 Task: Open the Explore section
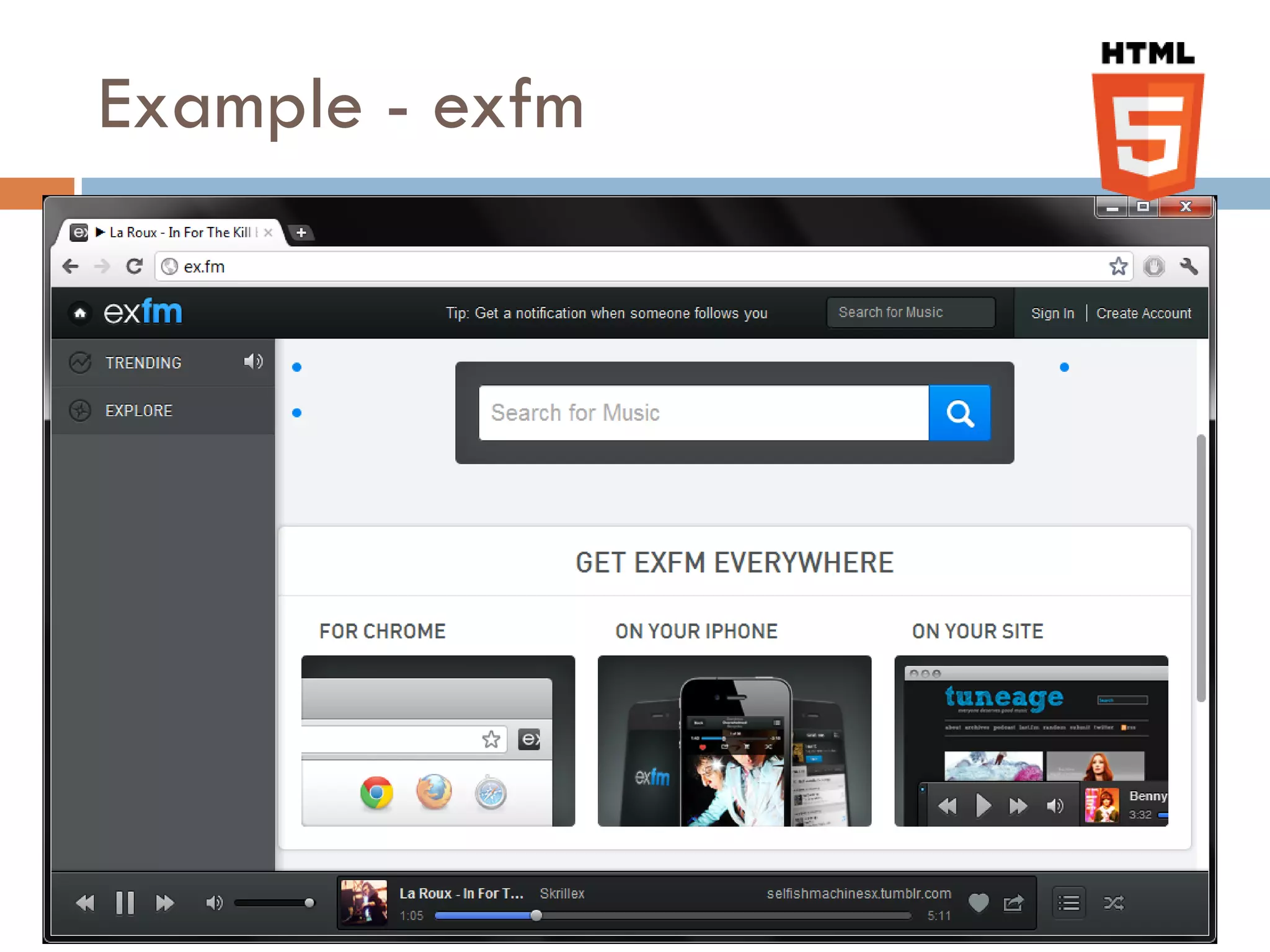tap(139, 410)
